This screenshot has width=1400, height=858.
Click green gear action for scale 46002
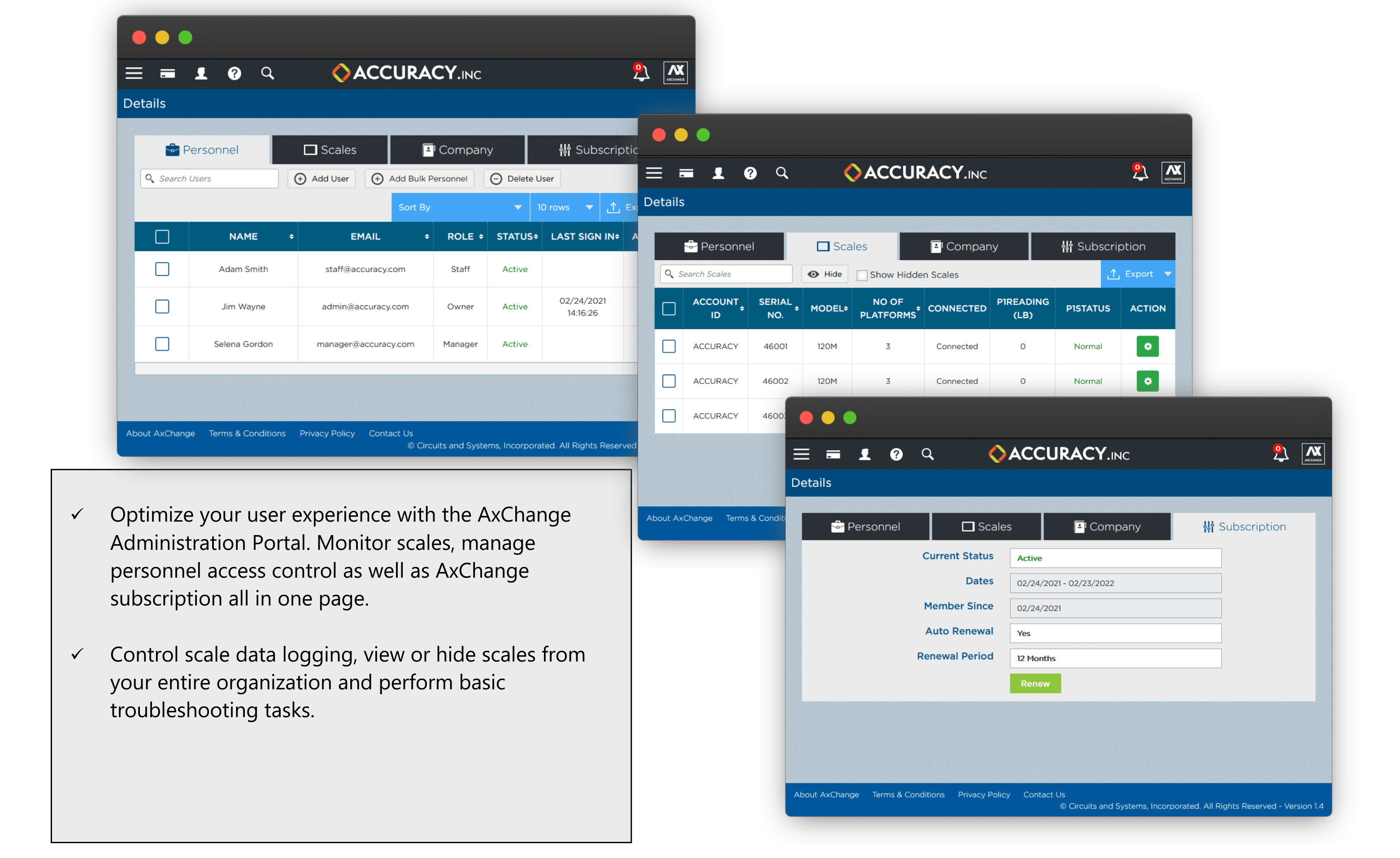1147,381
